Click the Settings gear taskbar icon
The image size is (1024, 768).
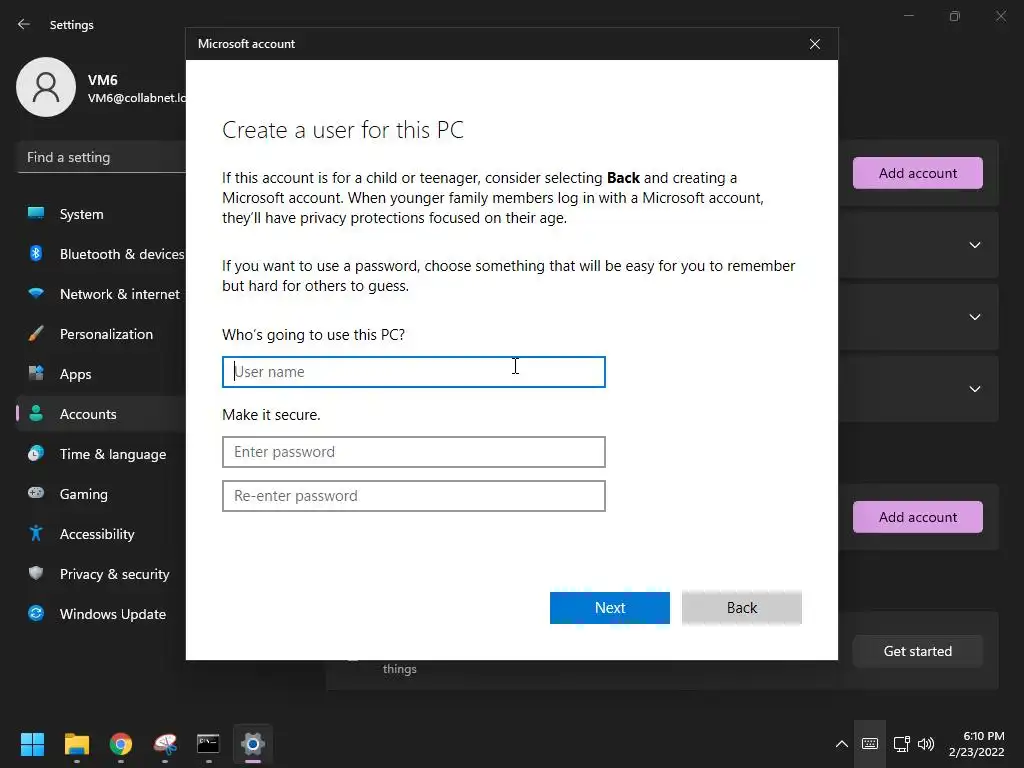click(253, 744)
